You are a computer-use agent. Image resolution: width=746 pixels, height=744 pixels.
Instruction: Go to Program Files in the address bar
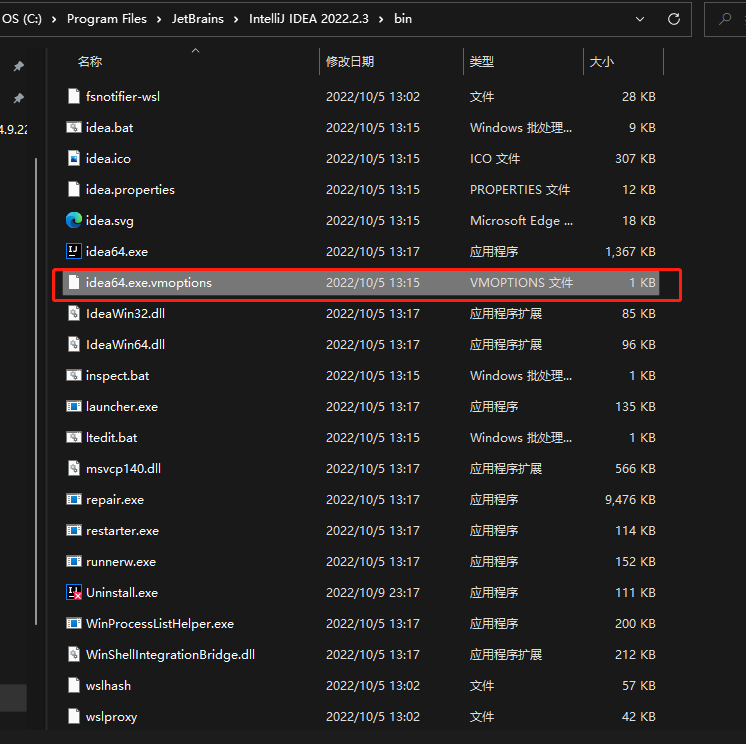[x=107, y=19]
